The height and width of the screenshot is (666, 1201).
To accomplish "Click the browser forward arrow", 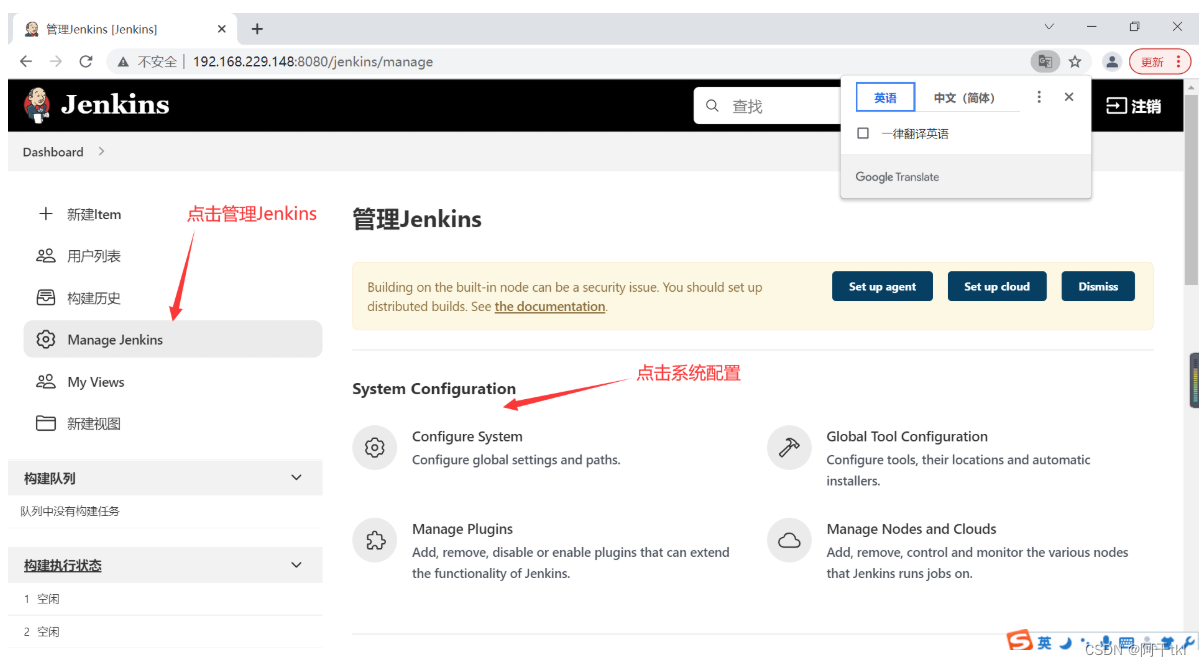I will (x=56, y=62).
